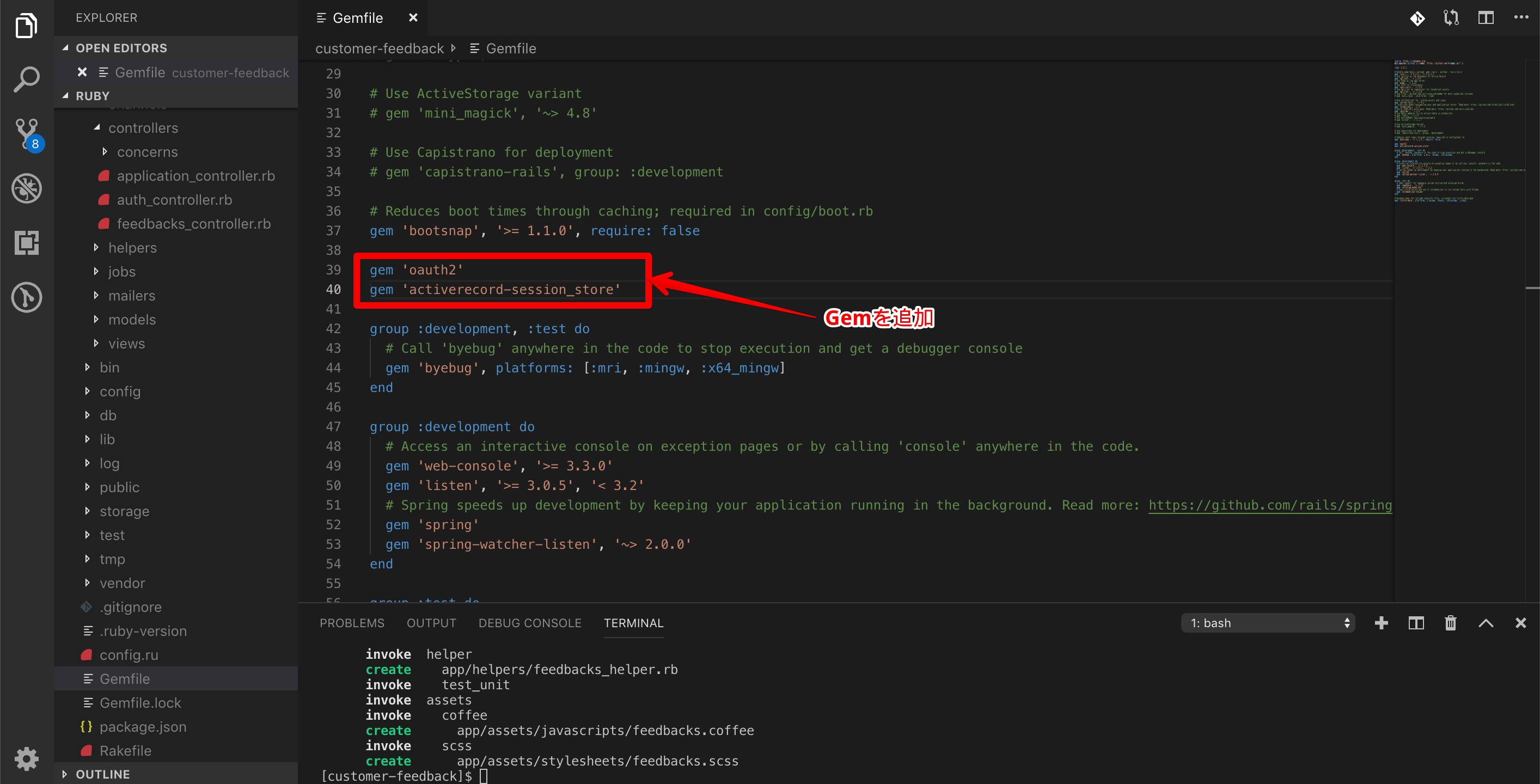
Task: Switch to the OUTPUT tab
Action: click(x=431, y=623)
